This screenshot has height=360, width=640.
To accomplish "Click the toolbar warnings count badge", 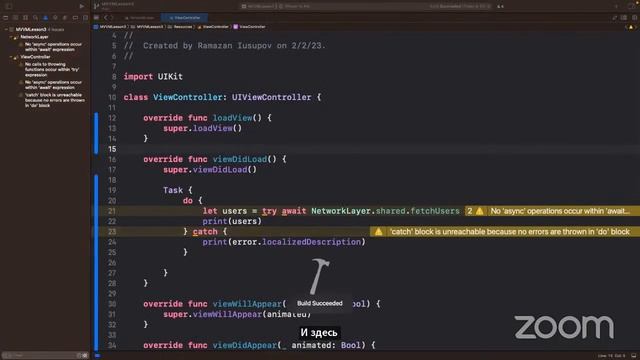I will [x=500, y=6].
